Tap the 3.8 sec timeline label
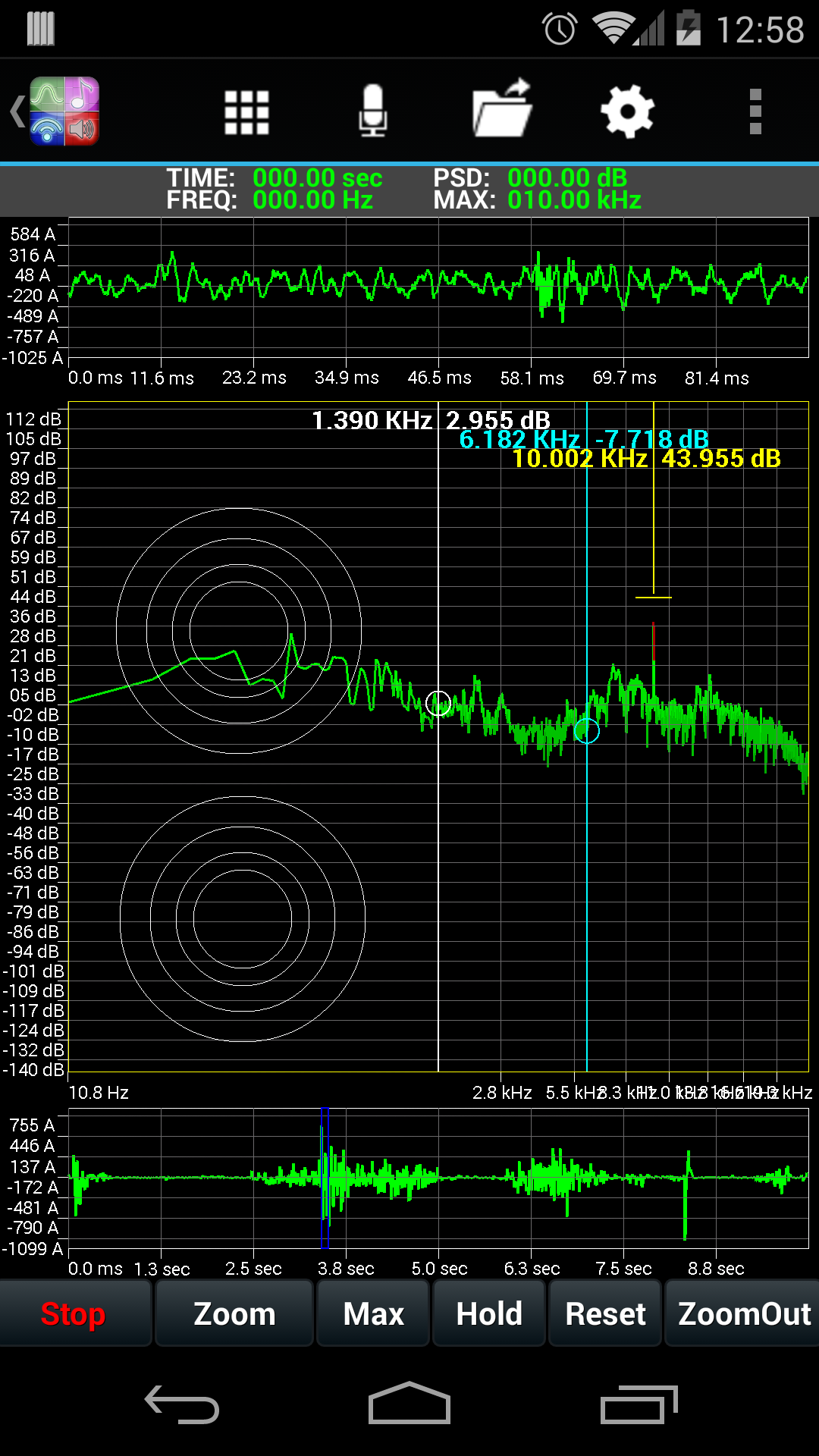Viewport: 819px width, 1456px height. [x=346, y=1269]
